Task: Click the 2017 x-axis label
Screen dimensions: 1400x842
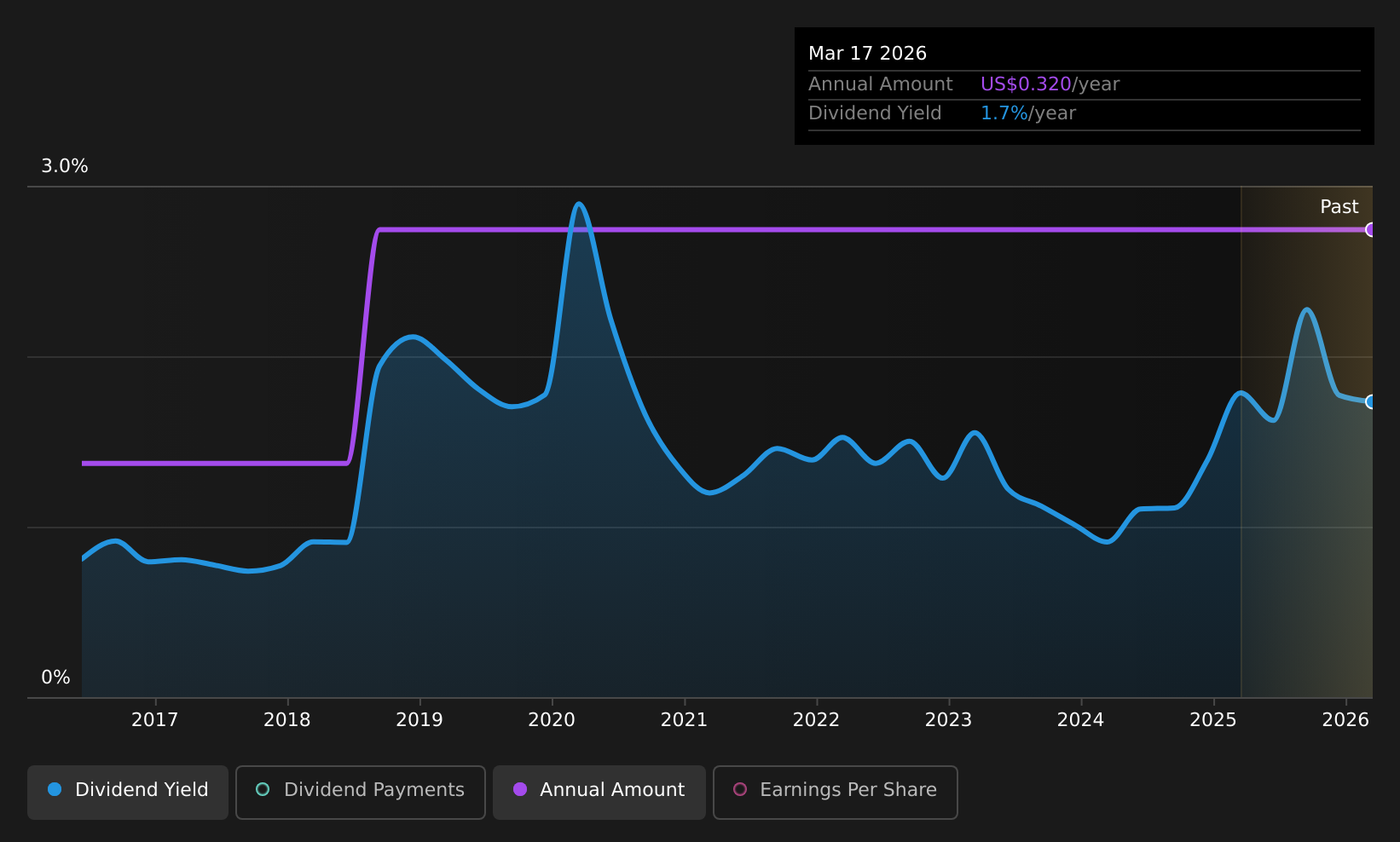Action: point(155,720)
